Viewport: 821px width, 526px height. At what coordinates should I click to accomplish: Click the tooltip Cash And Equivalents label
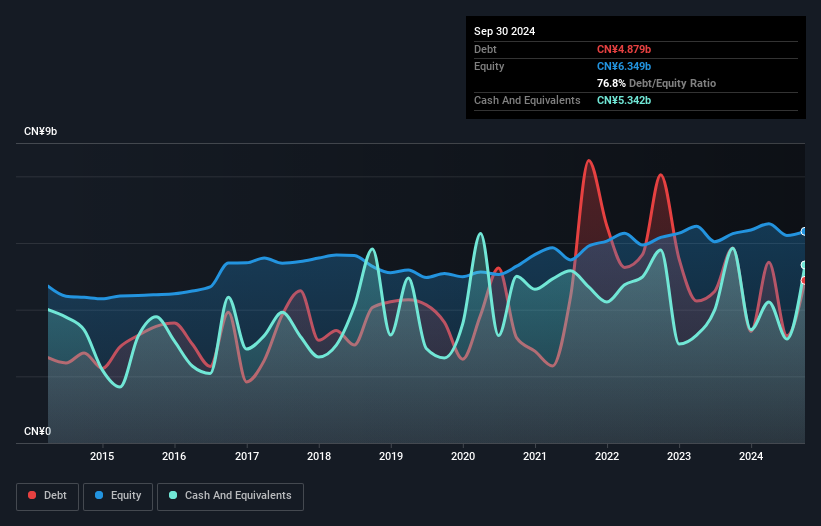tap(527, 100)
